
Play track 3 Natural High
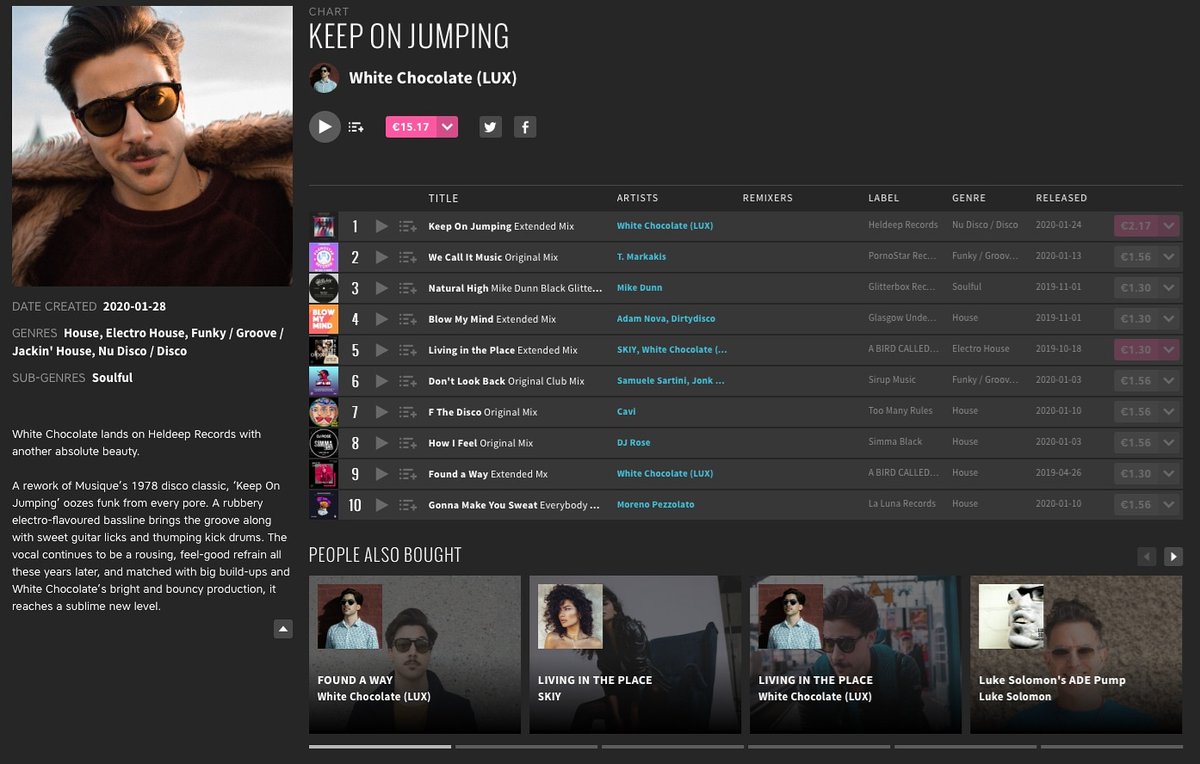[381, 288]
